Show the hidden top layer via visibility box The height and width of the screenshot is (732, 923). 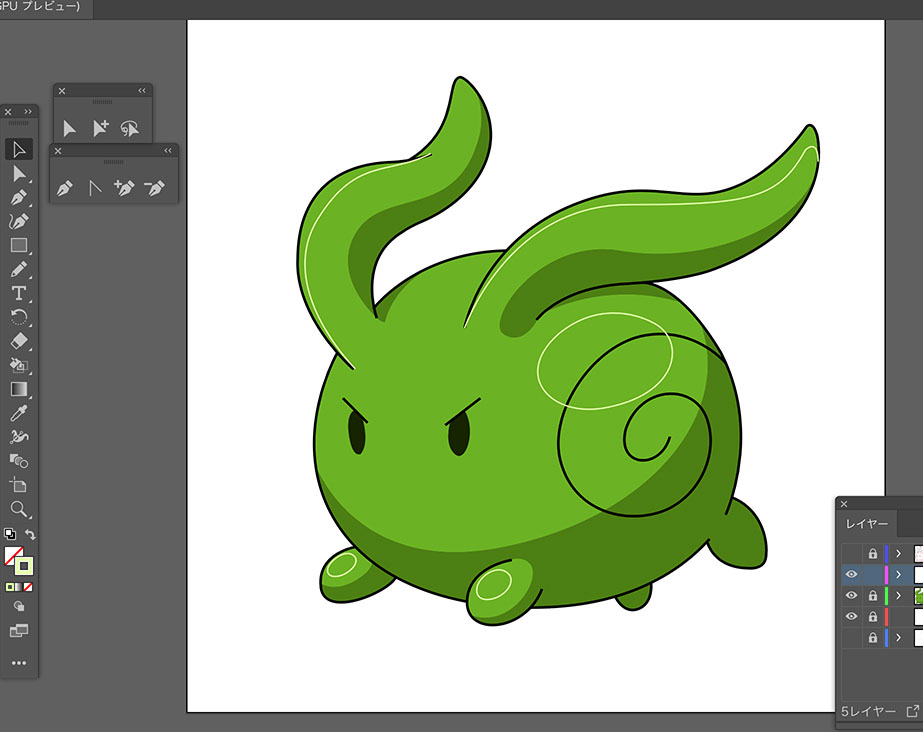pyautogui.click(x=851, y=554)
